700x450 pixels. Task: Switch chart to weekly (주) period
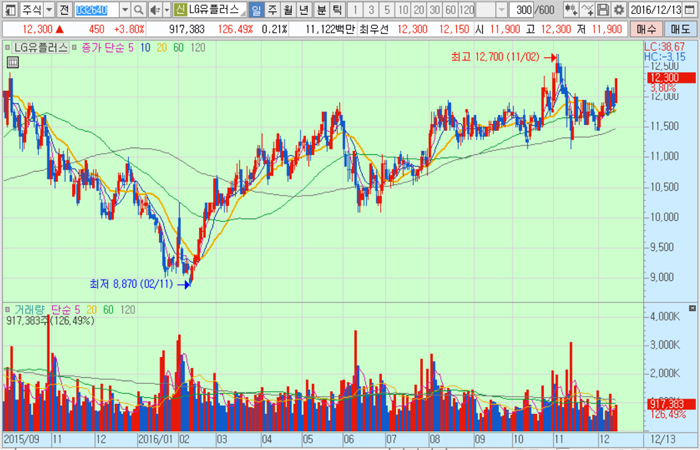point(273,9)
